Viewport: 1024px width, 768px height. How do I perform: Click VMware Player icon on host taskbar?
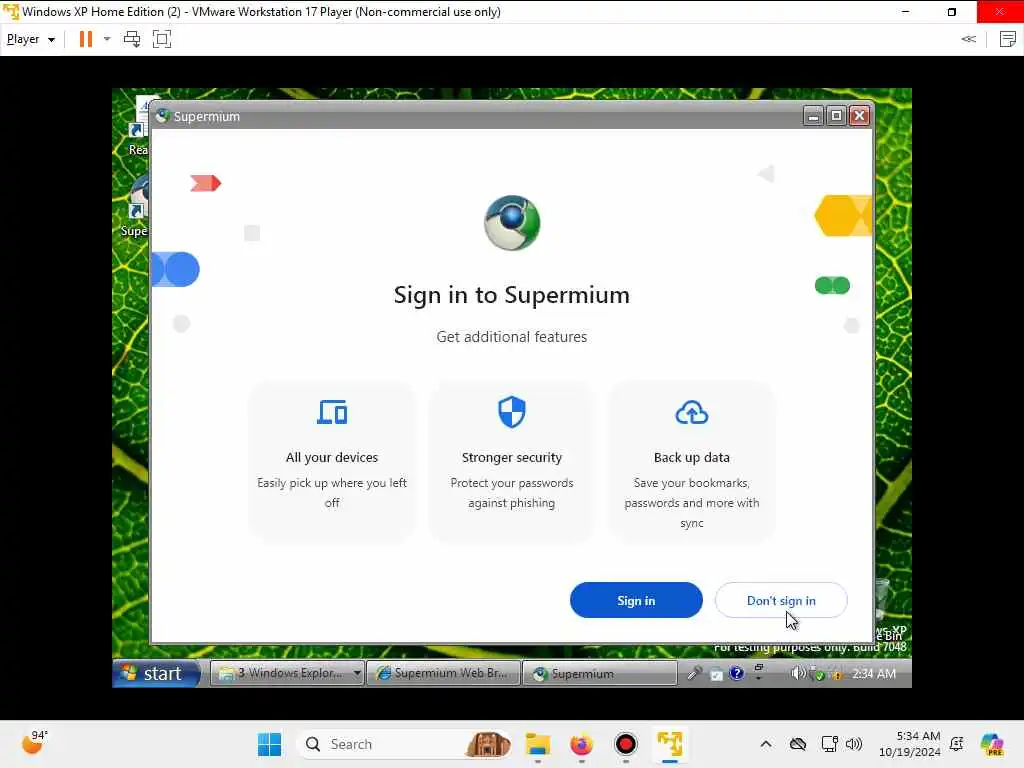point(670,744)
